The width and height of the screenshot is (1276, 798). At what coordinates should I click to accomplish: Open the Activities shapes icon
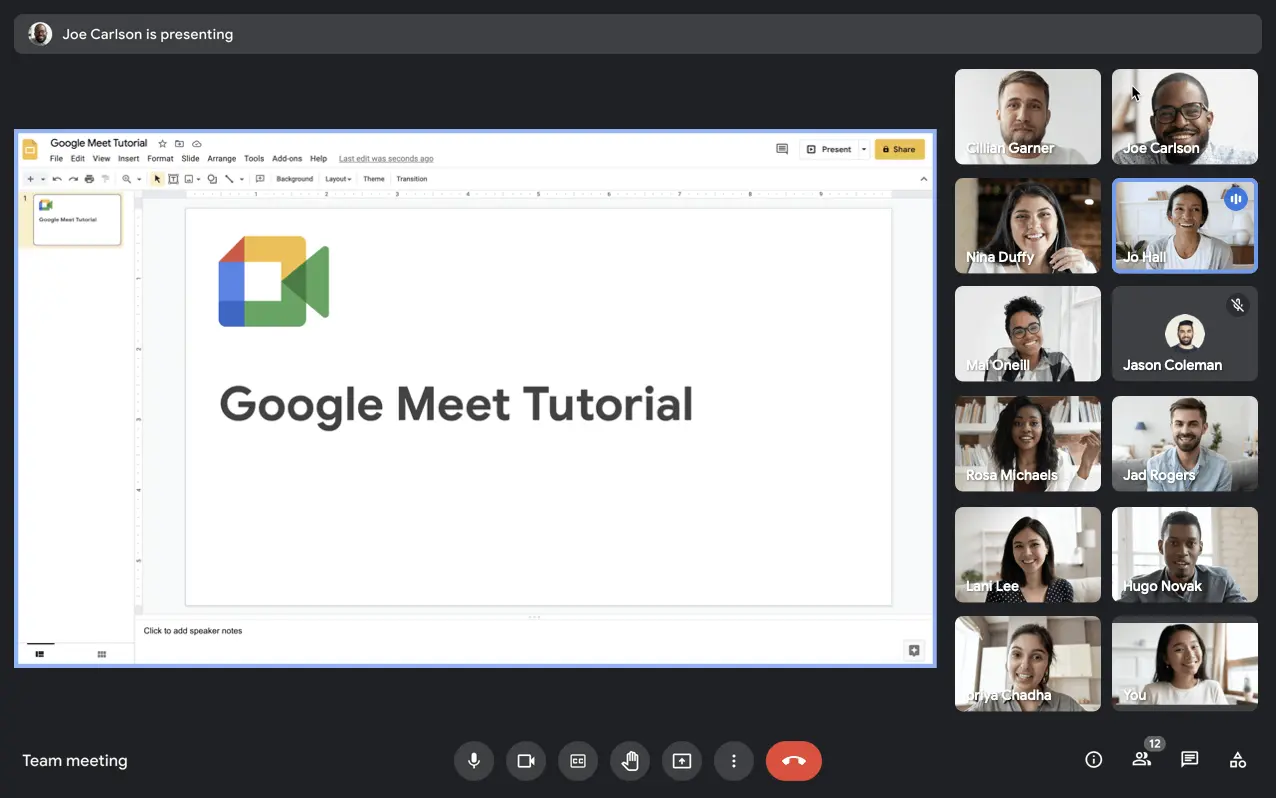click(x=1238, y=760)
